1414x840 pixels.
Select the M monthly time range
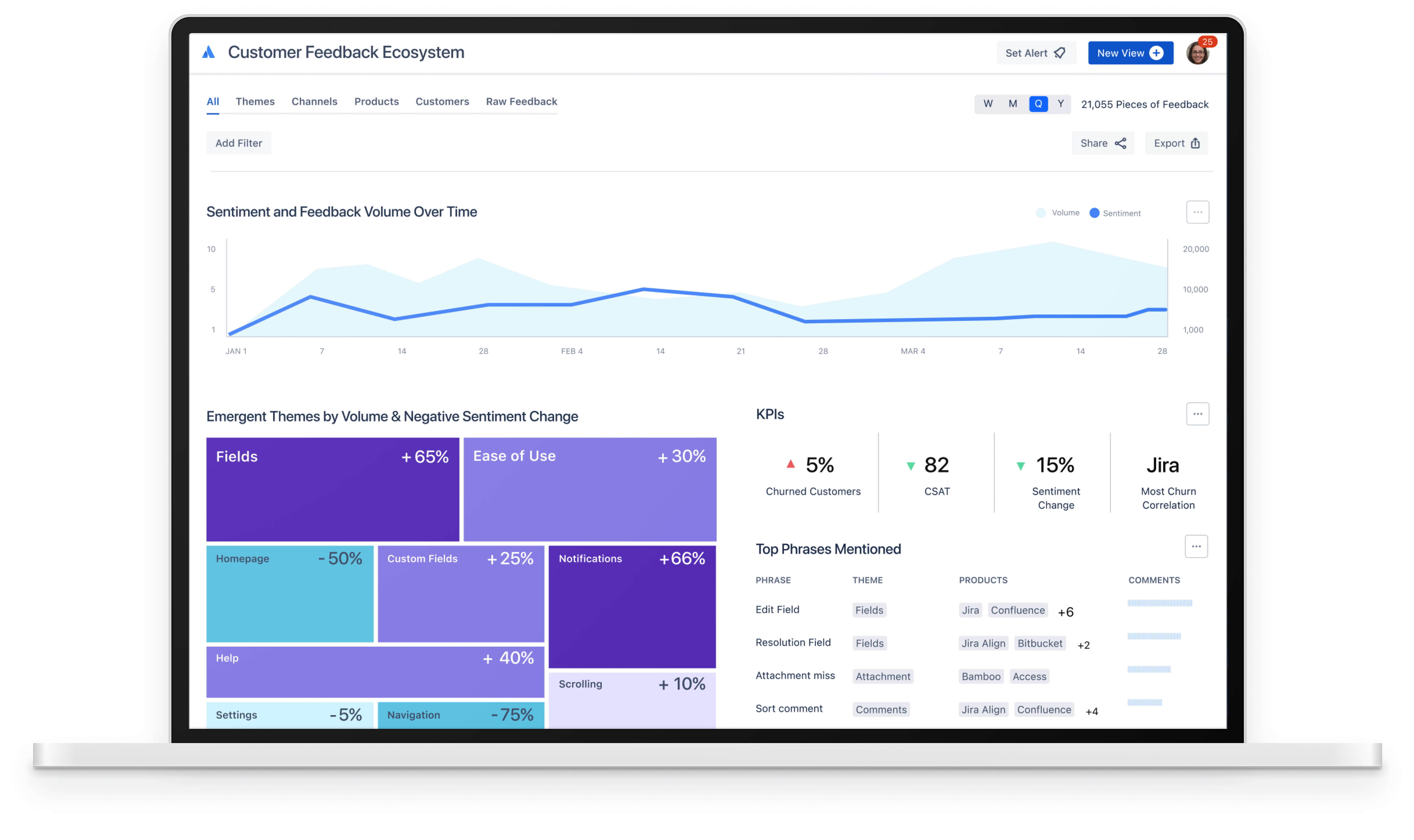tap(1013, 104)
